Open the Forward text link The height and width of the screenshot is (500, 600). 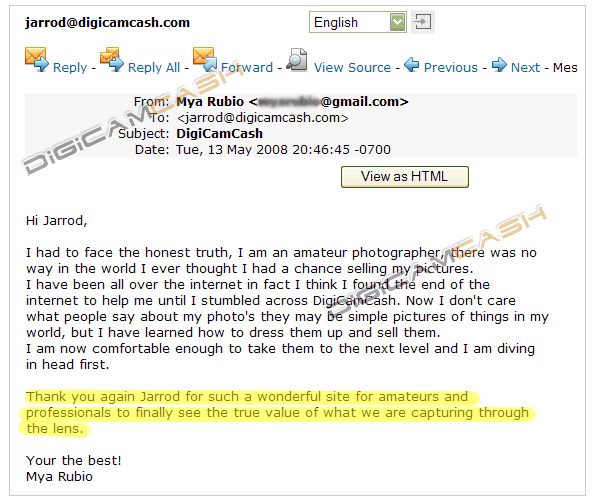[247, 68]
